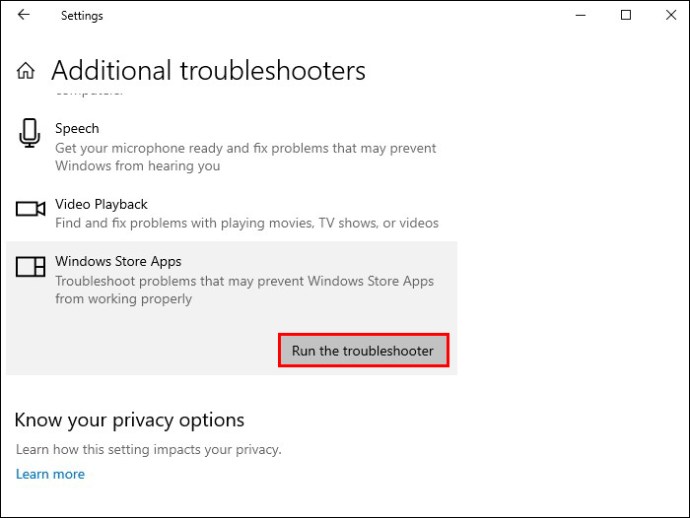690x518 pixels.
Task: Click the Windows Store Apps tile icon
Action: click(30, 267)
